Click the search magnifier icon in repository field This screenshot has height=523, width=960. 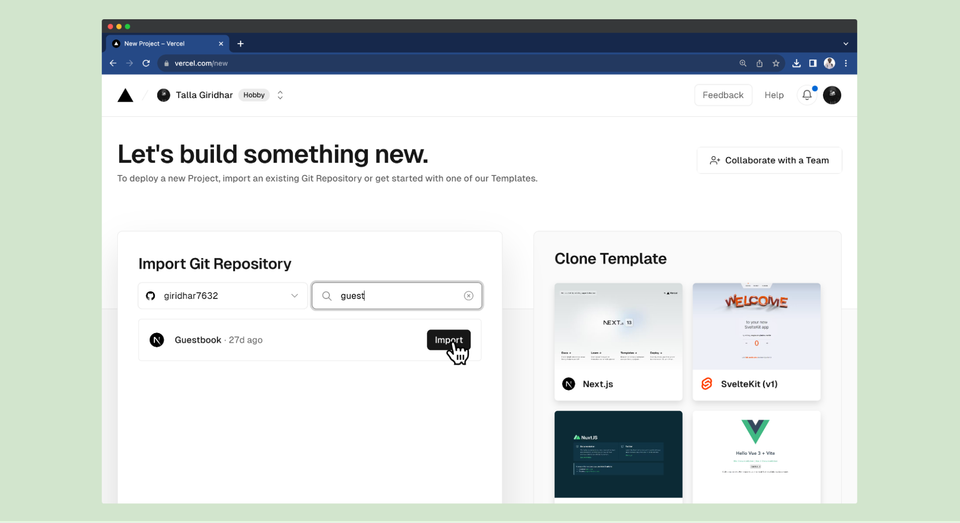point(327,296)
